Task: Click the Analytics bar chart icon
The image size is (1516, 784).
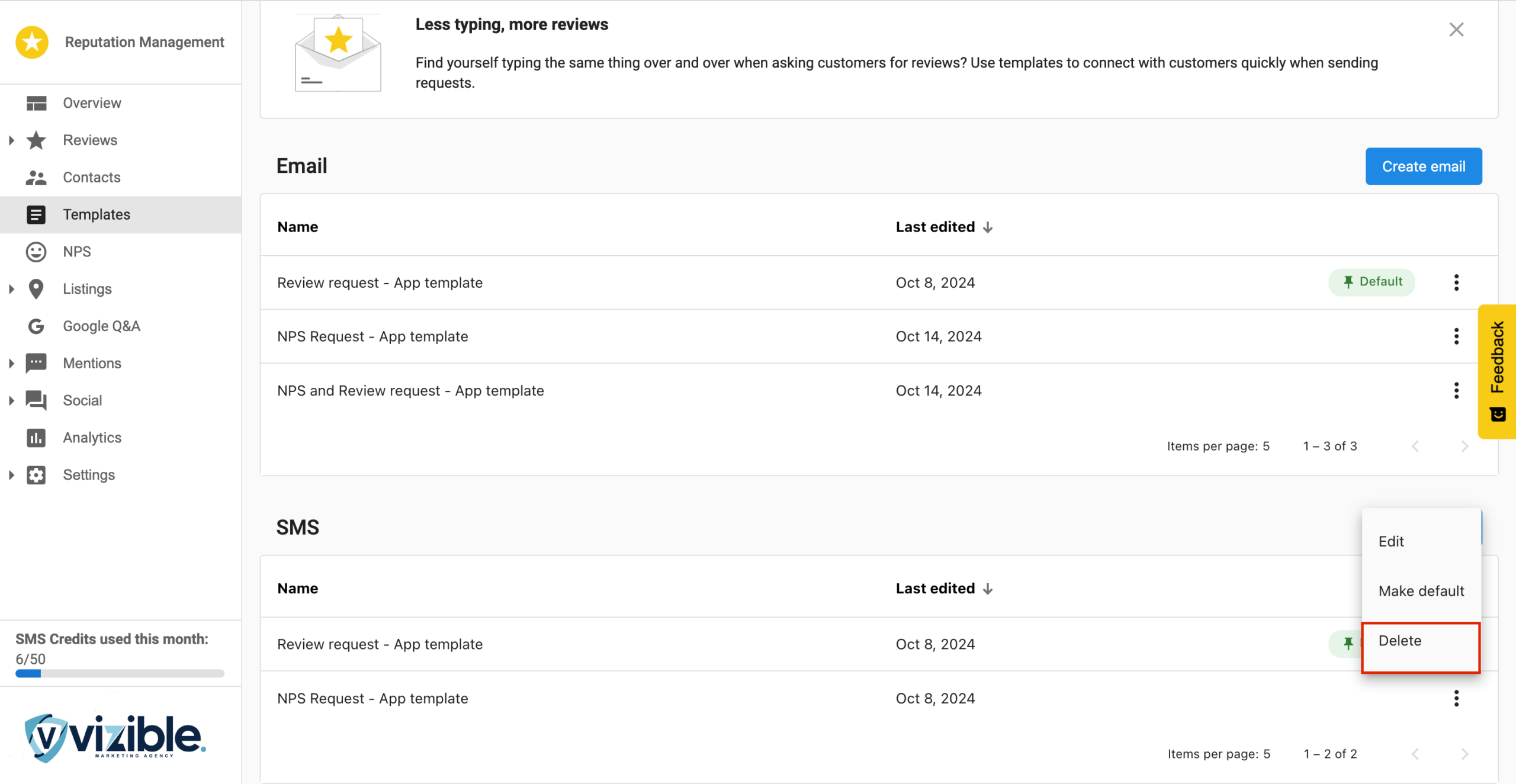Action: click(36, 438)
